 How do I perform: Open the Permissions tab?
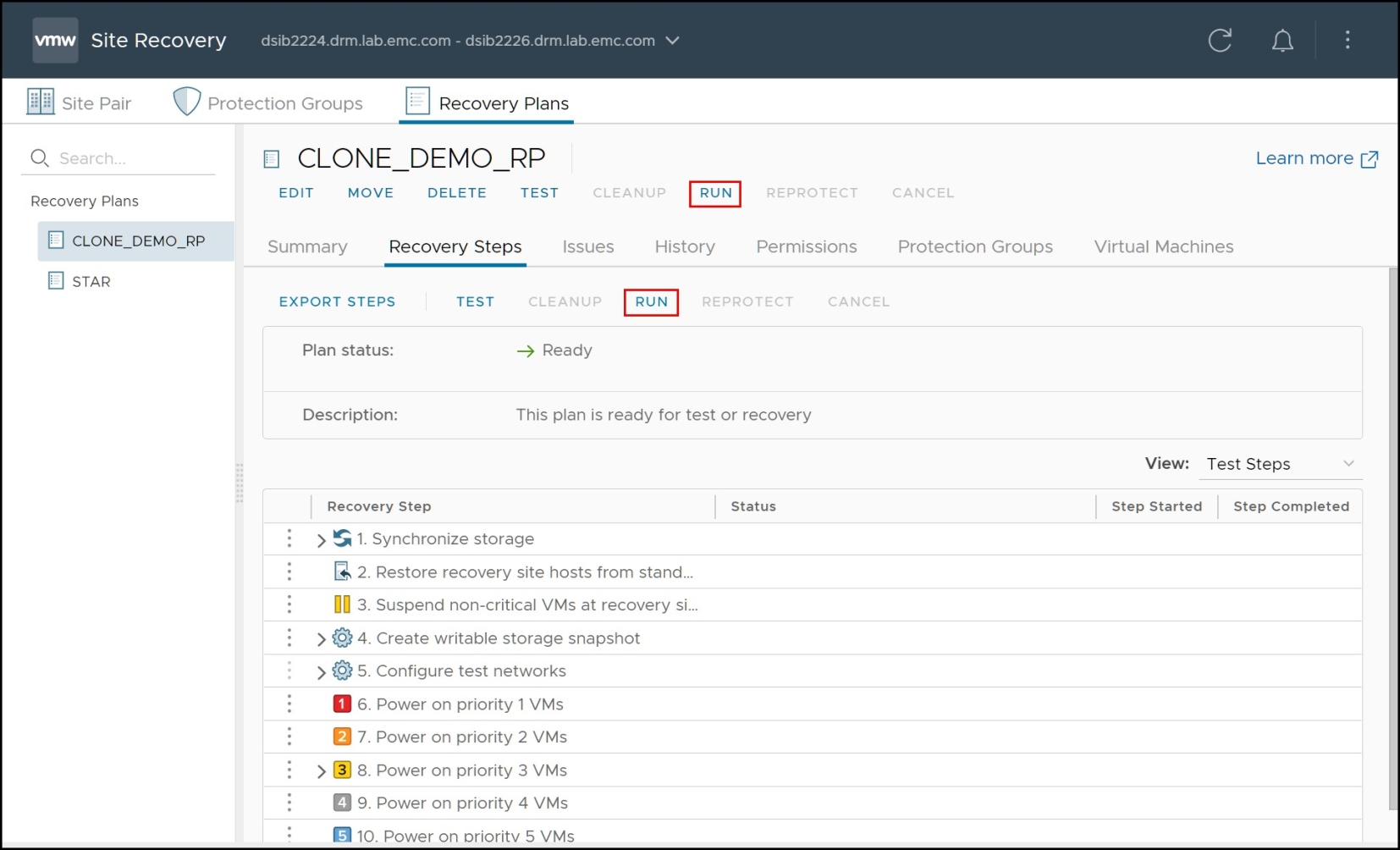click(x=807, y=246)
